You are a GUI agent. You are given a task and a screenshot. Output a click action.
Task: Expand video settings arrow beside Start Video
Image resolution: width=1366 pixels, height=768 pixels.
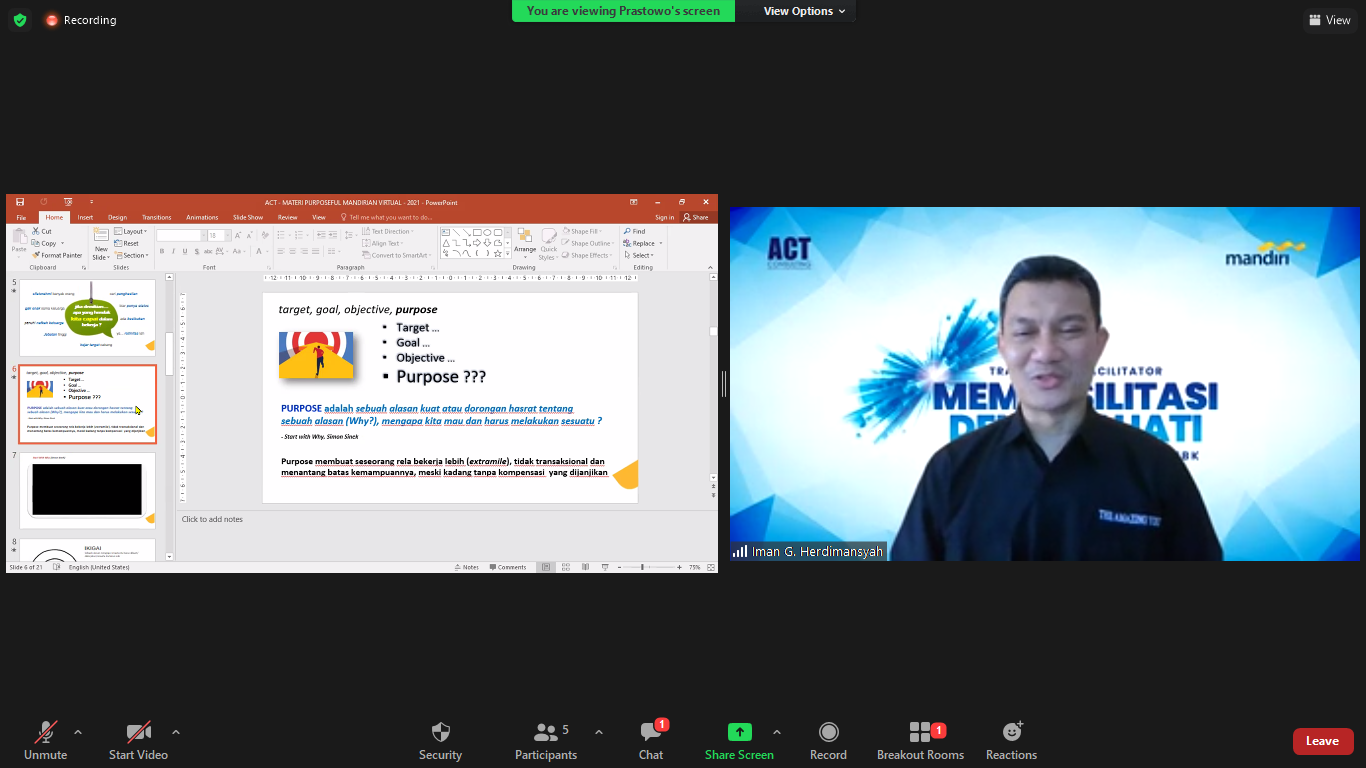point(176,731)
